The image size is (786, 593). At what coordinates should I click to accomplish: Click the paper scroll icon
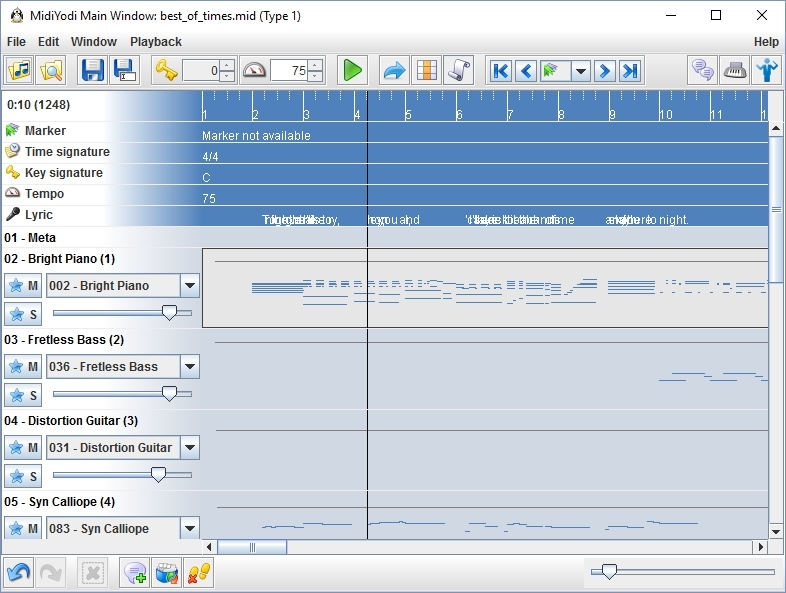click(459, 70)
